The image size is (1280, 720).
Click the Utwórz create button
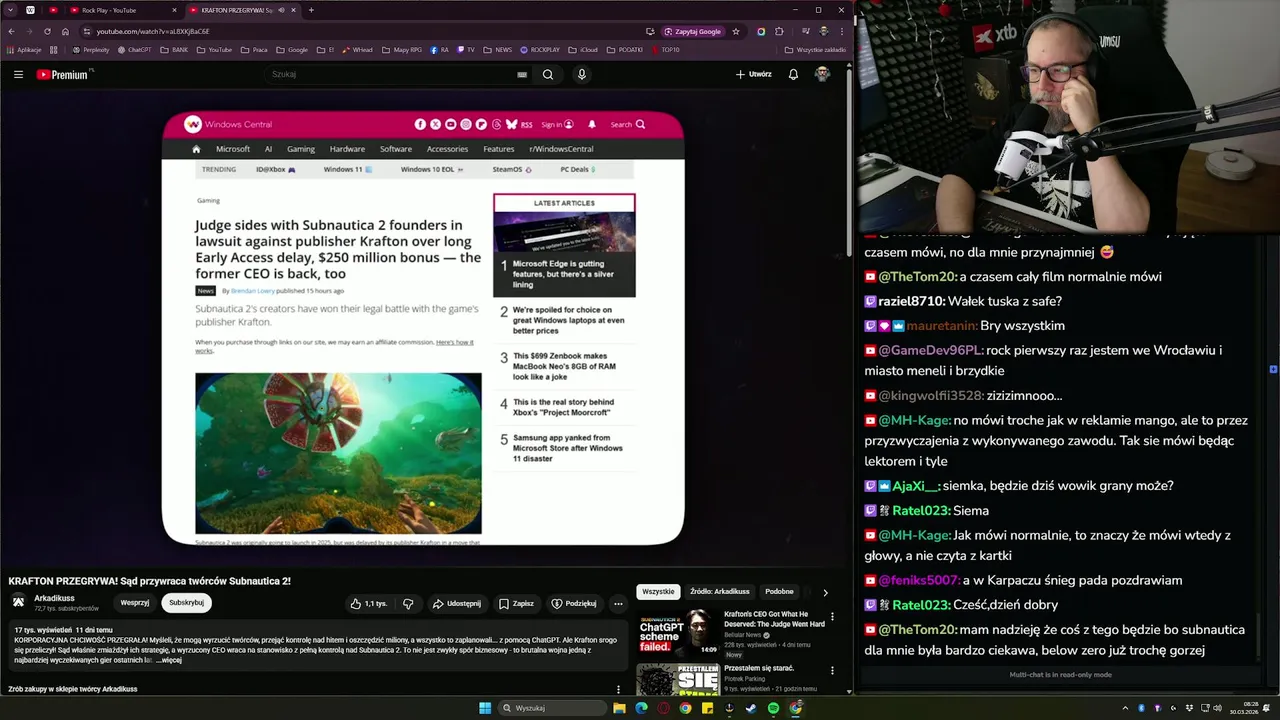[x=754, y=74]
